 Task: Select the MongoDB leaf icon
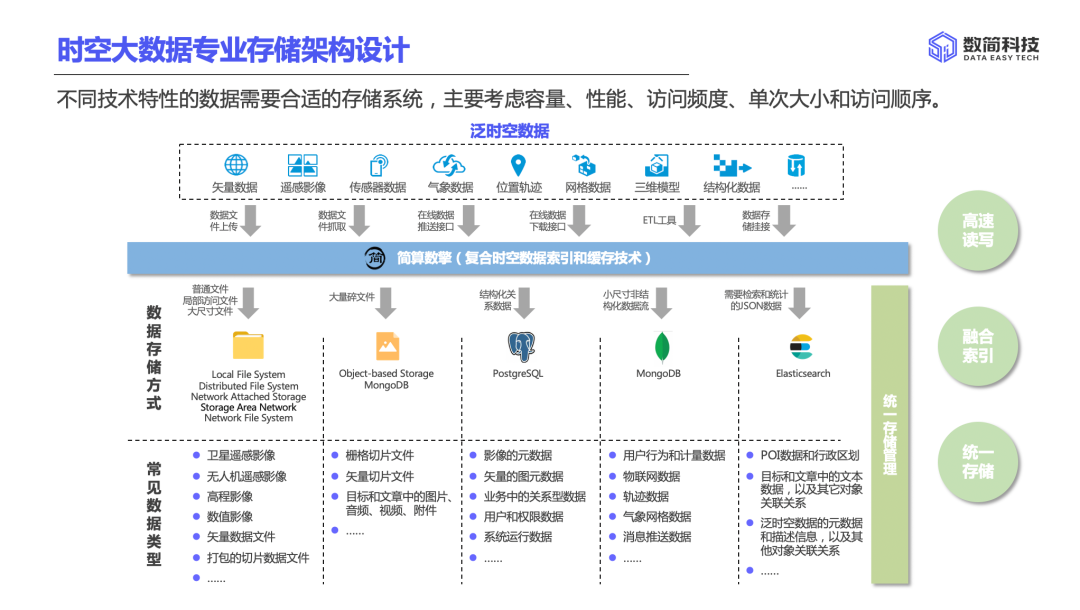(x=661, y=347)
